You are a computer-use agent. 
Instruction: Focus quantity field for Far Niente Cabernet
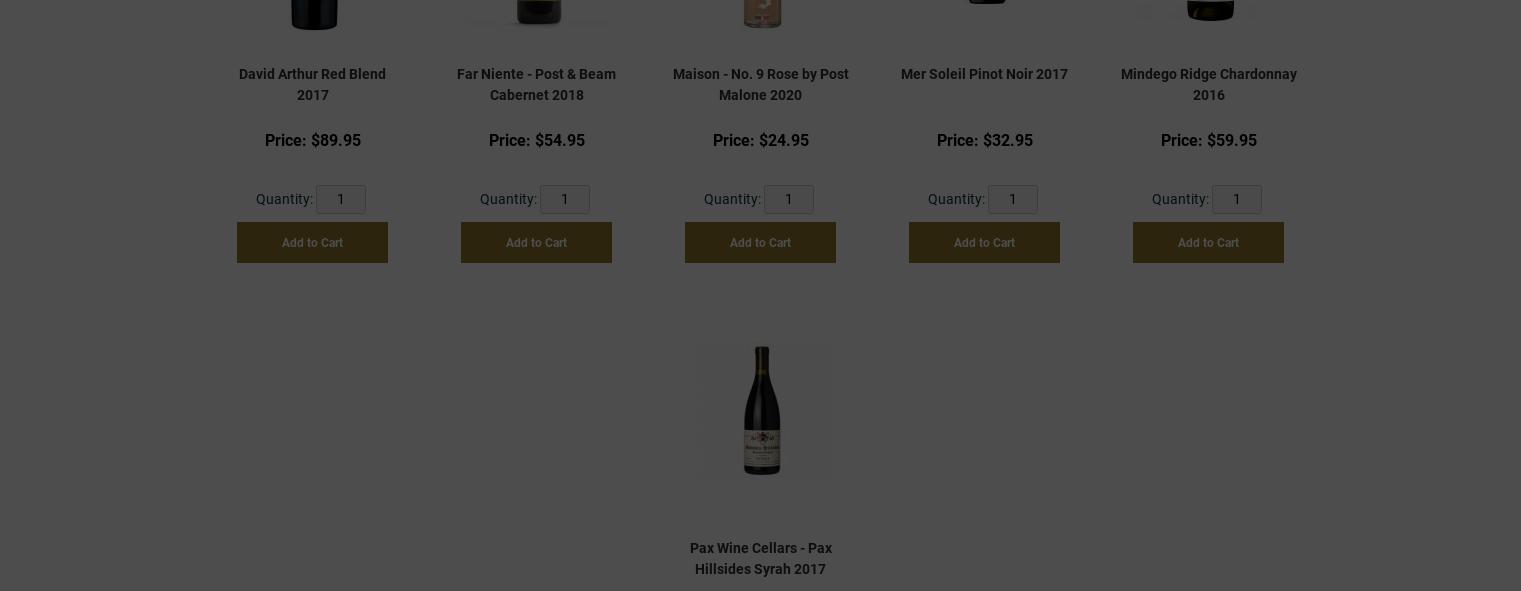[x=565, y=199]
